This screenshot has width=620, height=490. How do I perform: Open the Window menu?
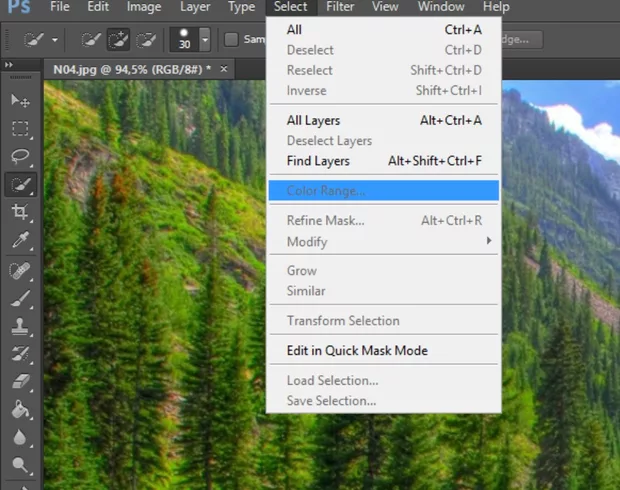(441, 7)
